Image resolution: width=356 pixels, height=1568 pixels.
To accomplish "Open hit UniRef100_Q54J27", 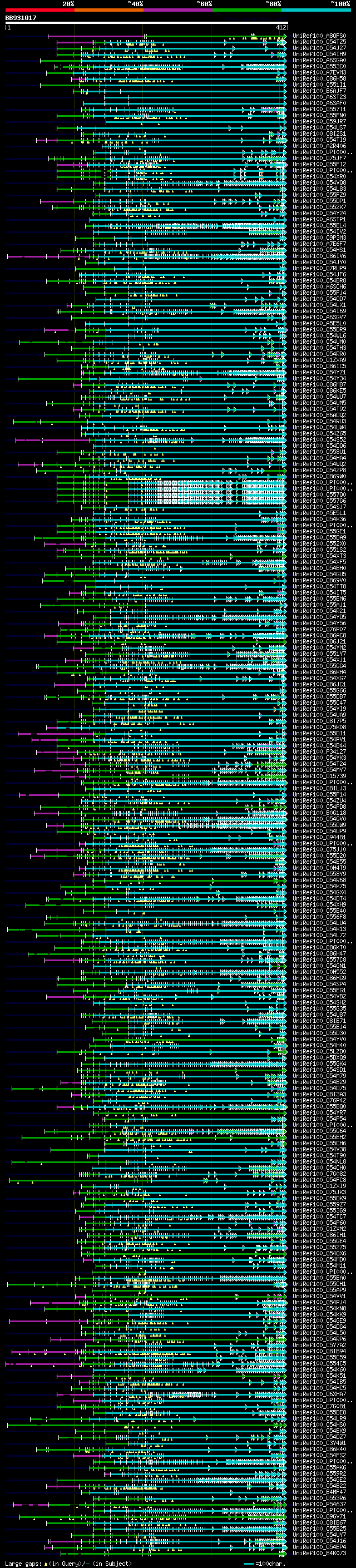I will (x=319, y=48).
